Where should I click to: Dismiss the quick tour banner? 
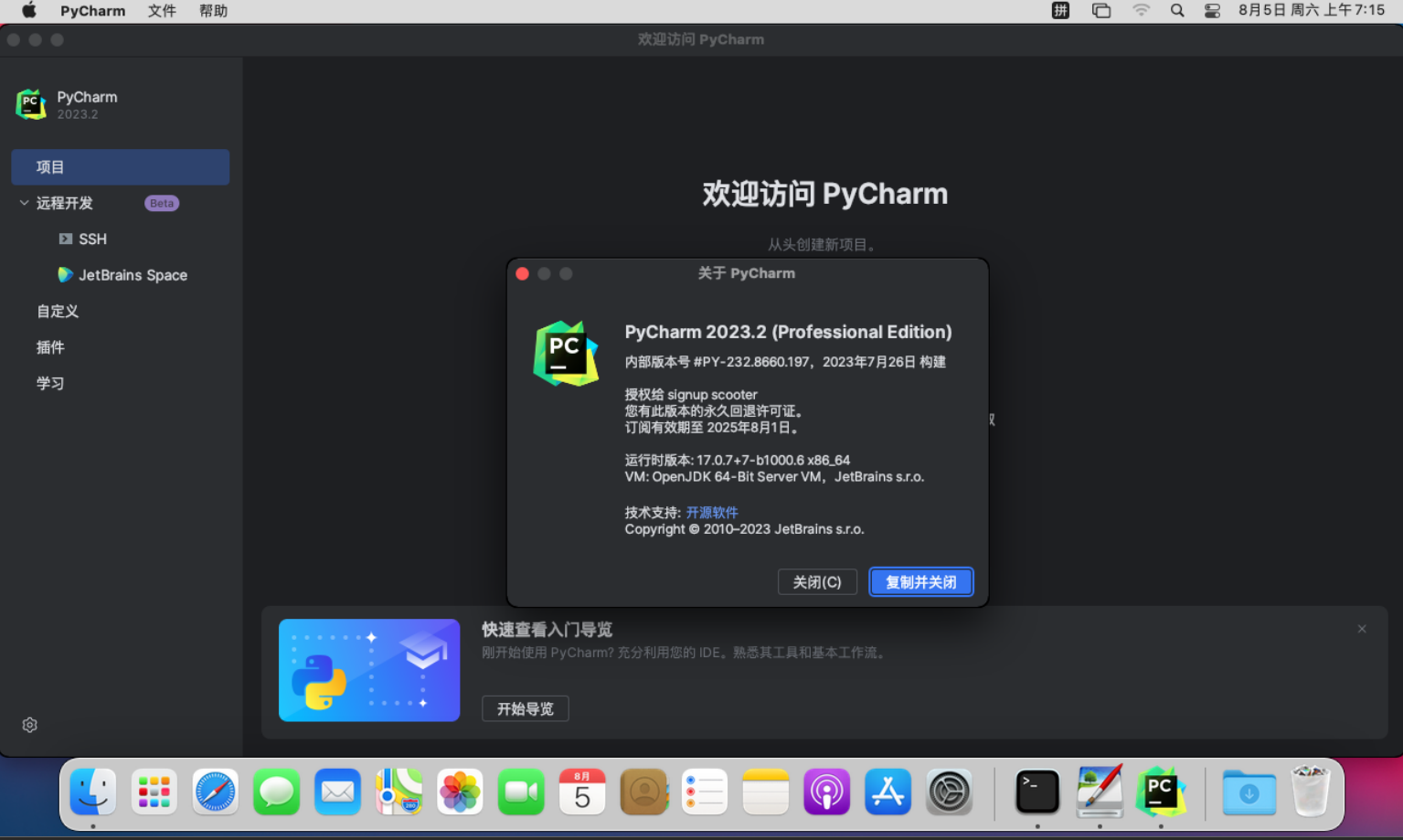click(x=1361, y=629)
